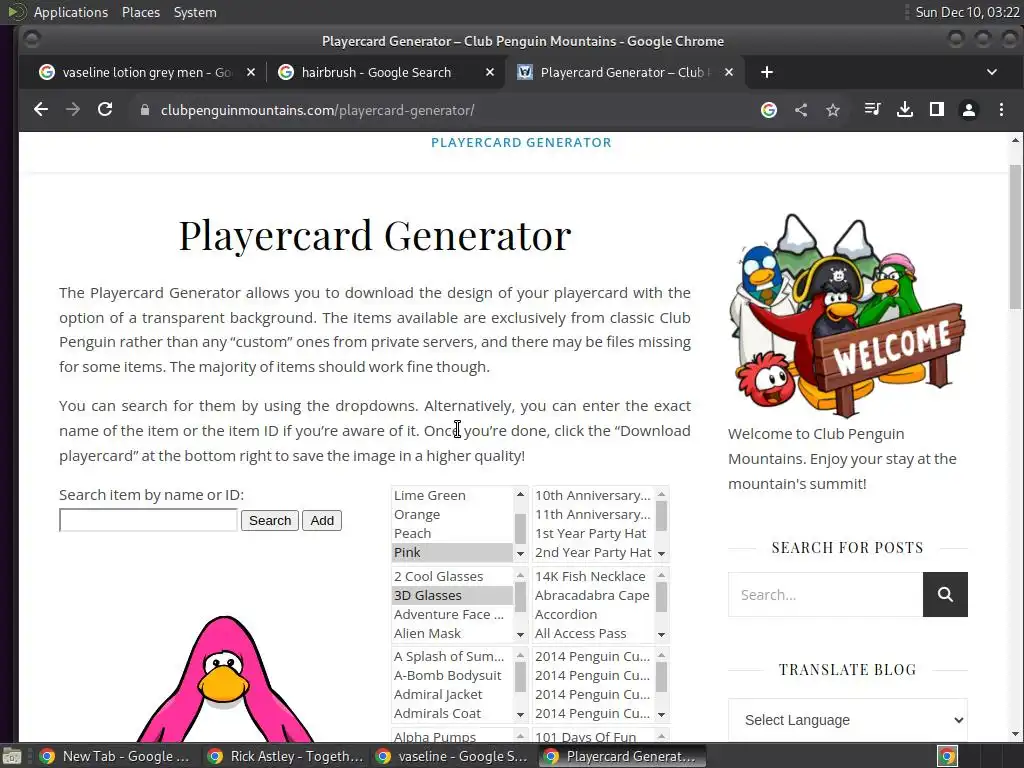Click down arrow of head items list

(662, 553)
